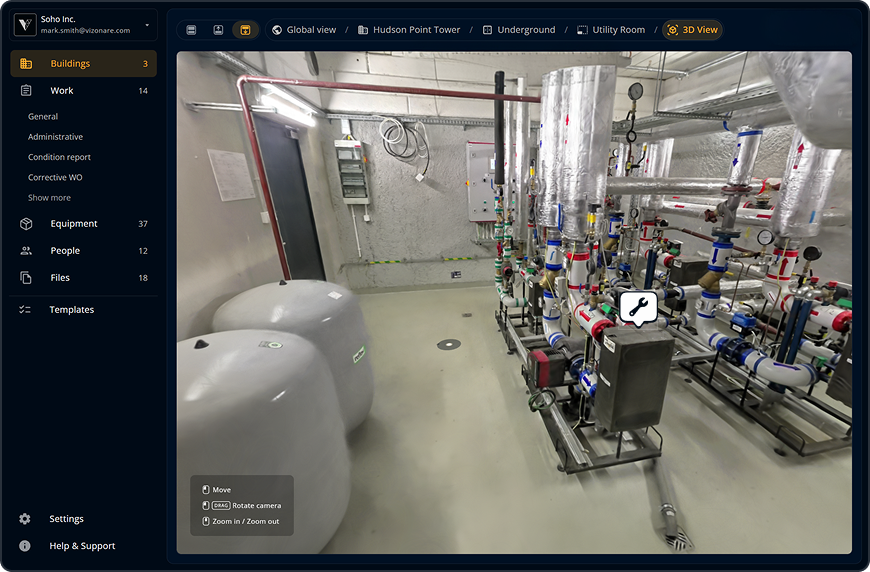Click the wrench maintenance marker in 3D view
870x572 pixels.
(638, 307)
